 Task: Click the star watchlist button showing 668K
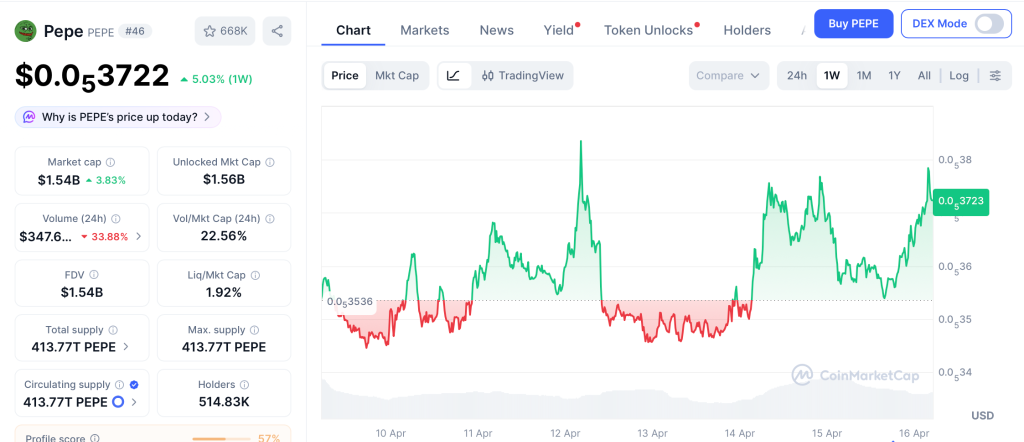pos(225,31)
